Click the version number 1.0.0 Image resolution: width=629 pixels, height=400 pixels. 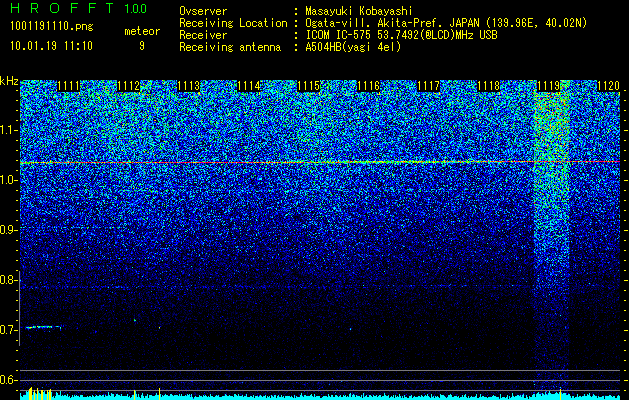click(136, 9)
